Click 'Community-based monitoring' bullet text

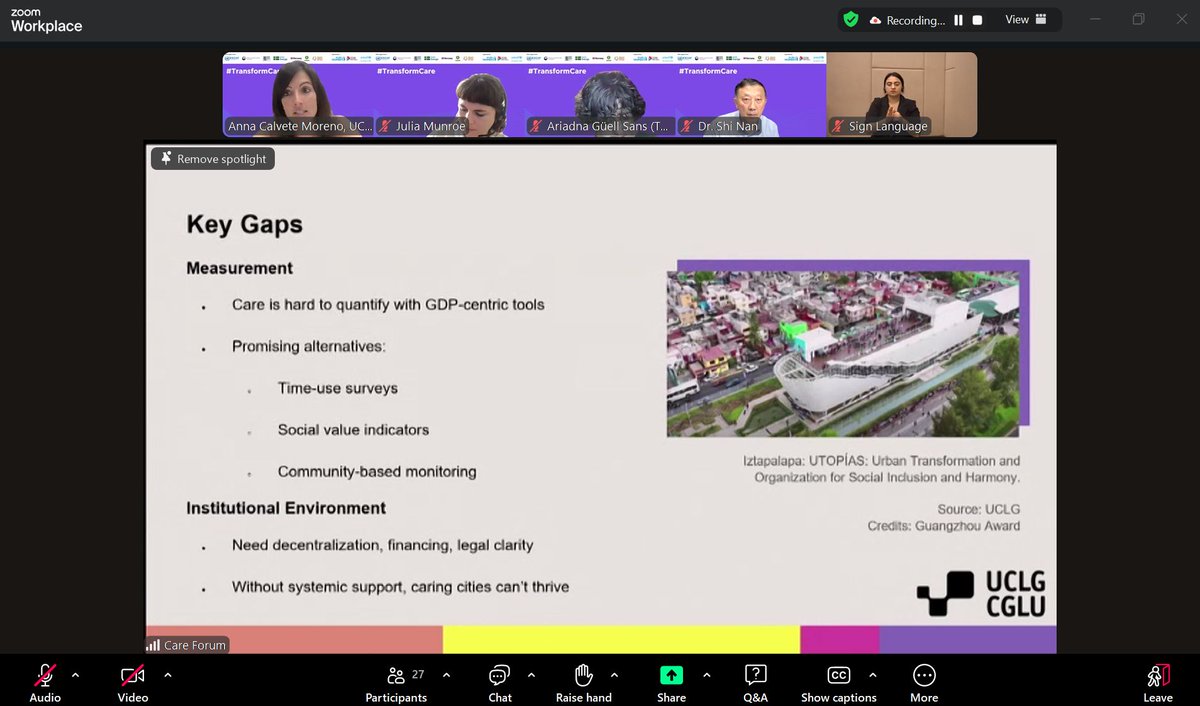tap(377, 472)
